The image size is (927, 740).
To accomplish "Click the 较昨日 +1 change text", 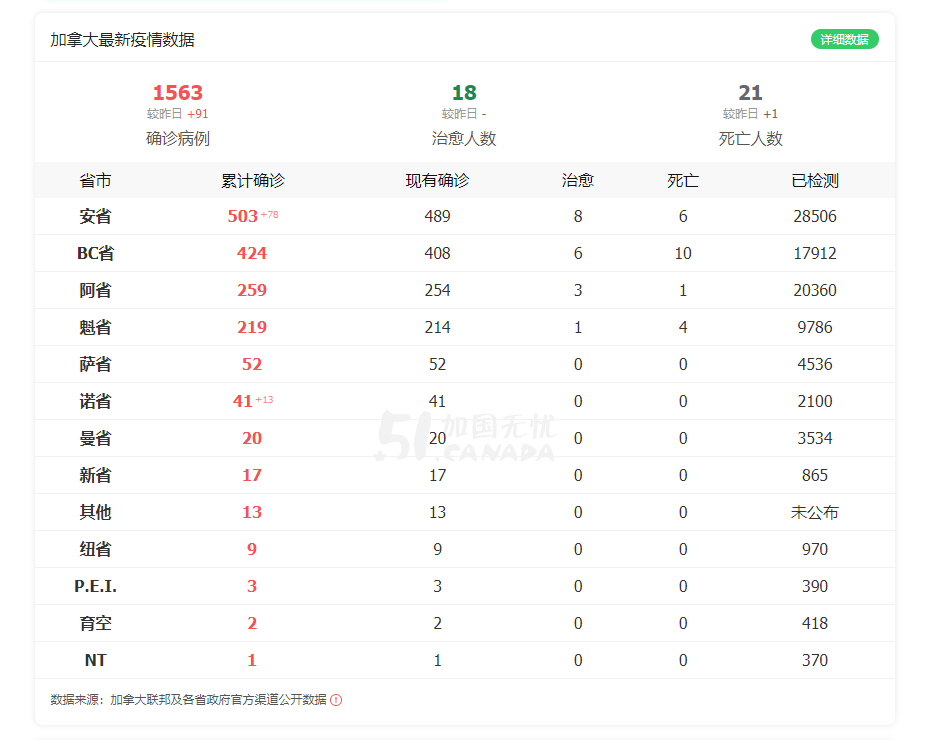I will point(750,113).
